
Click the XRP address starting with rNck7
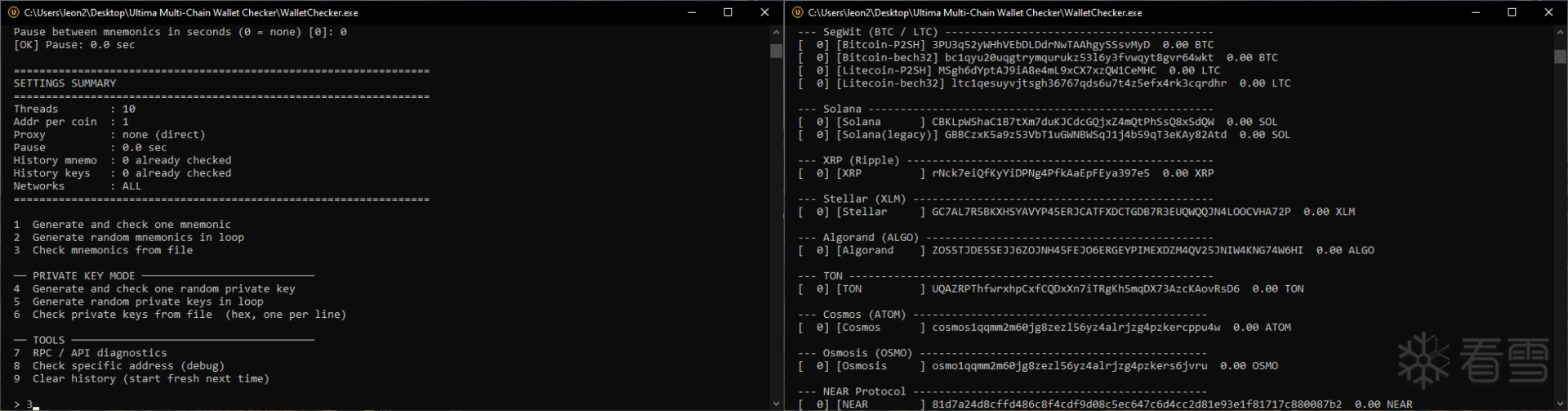point(1040,173)
